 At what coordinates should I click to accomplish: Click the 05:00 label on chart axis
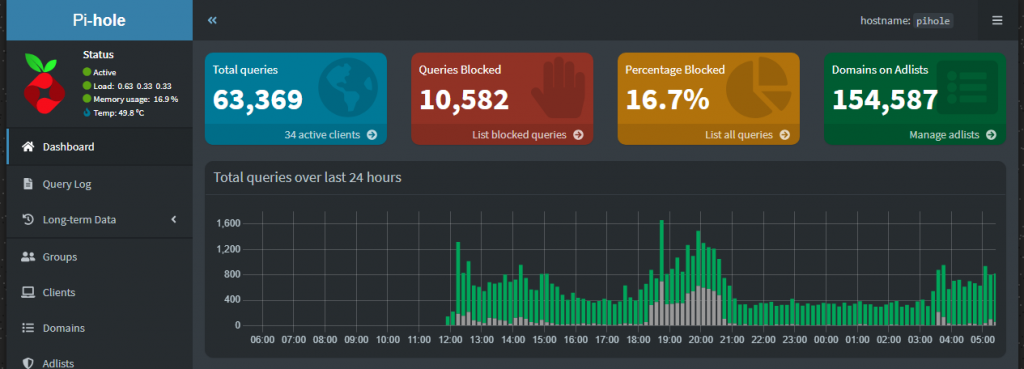click(x=983, y=340)
